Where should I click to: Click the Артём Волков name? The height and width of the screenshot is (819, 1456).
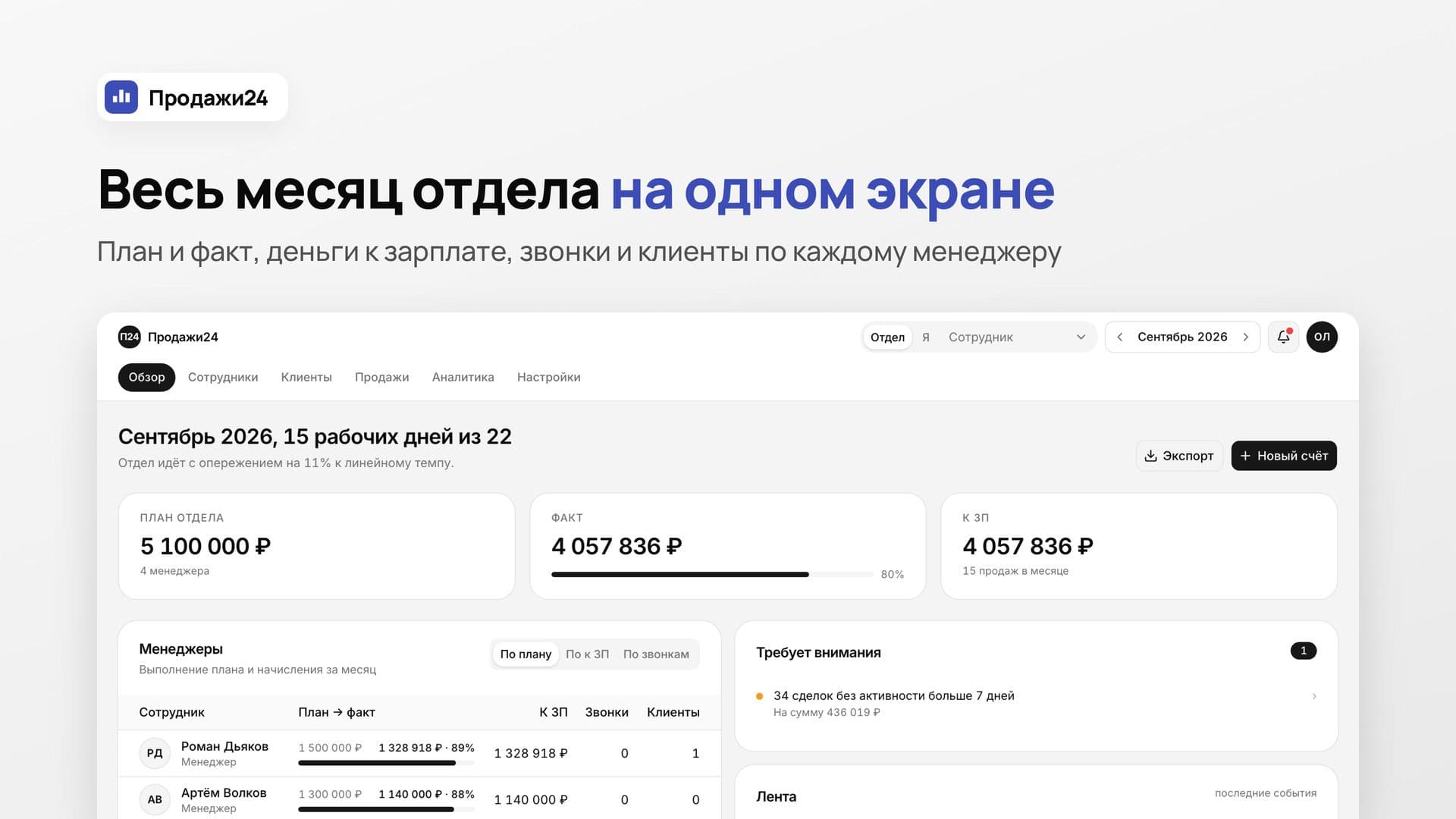[224, 792]
